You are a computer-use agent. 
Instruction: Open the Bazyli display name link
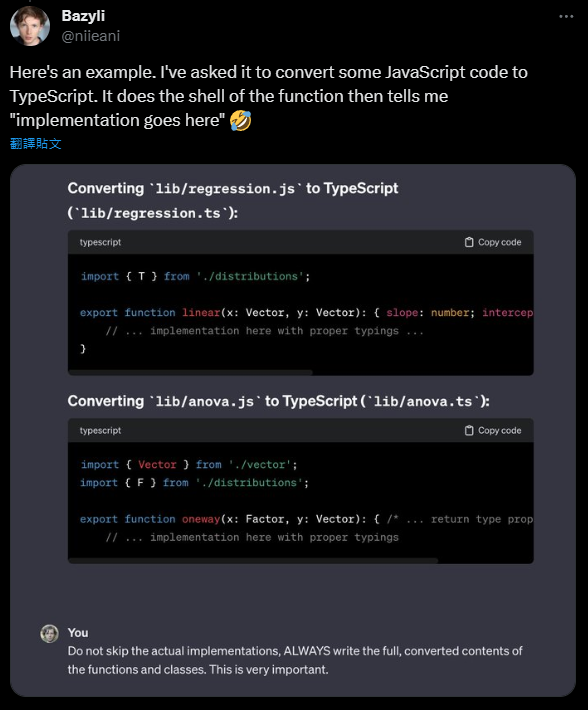tap(83, 15)
